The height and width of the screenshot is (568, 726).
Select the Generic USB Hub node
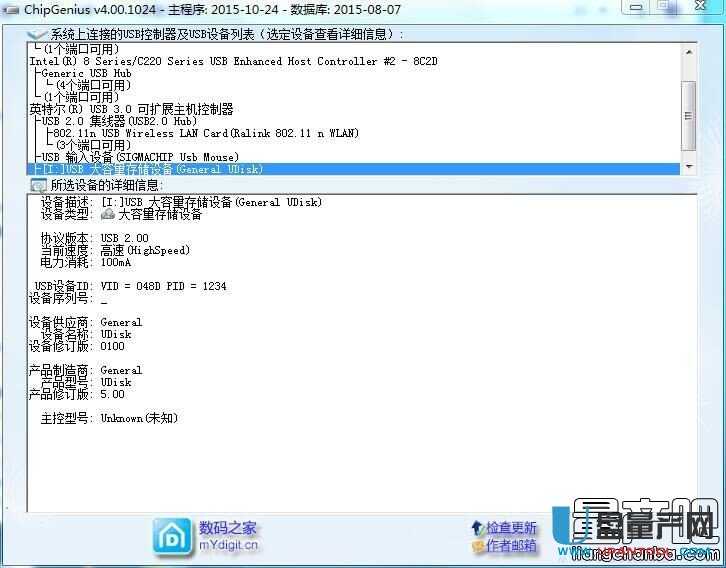point(83,73)
